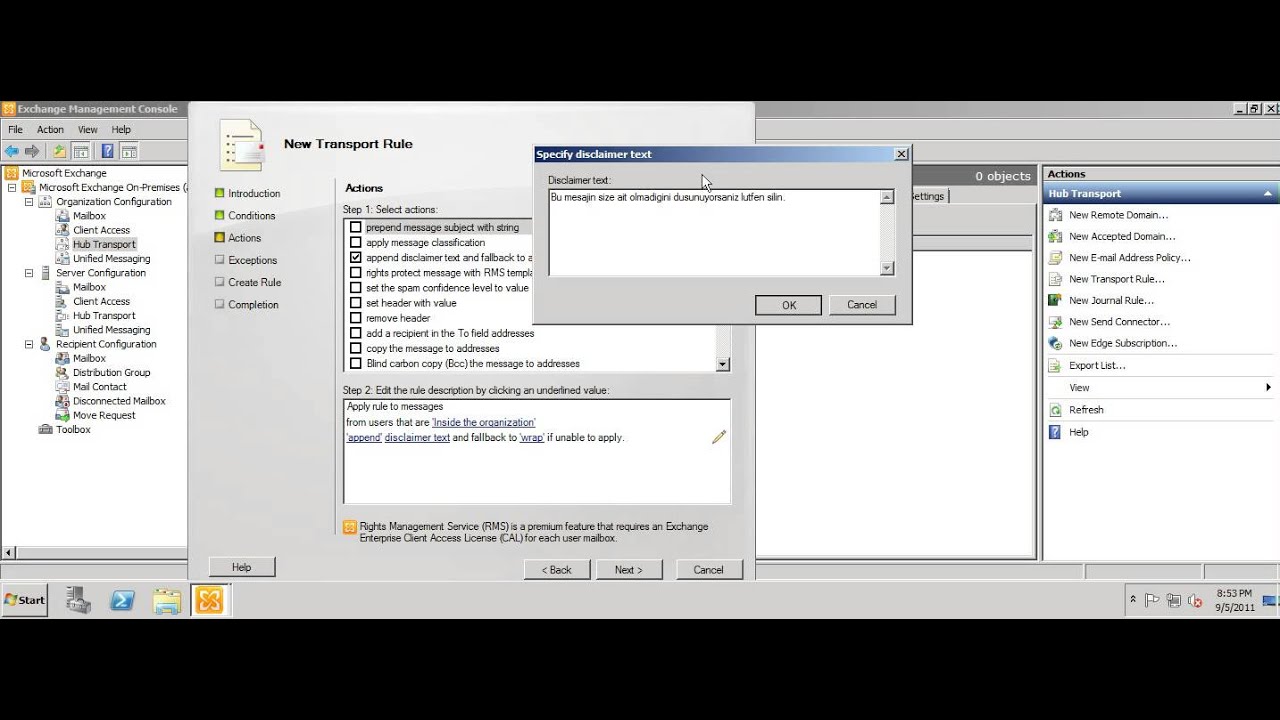This screenshot has height=720, width=1280.
Task: Collapse the Hub Transport actions section
Action: 1267,193
